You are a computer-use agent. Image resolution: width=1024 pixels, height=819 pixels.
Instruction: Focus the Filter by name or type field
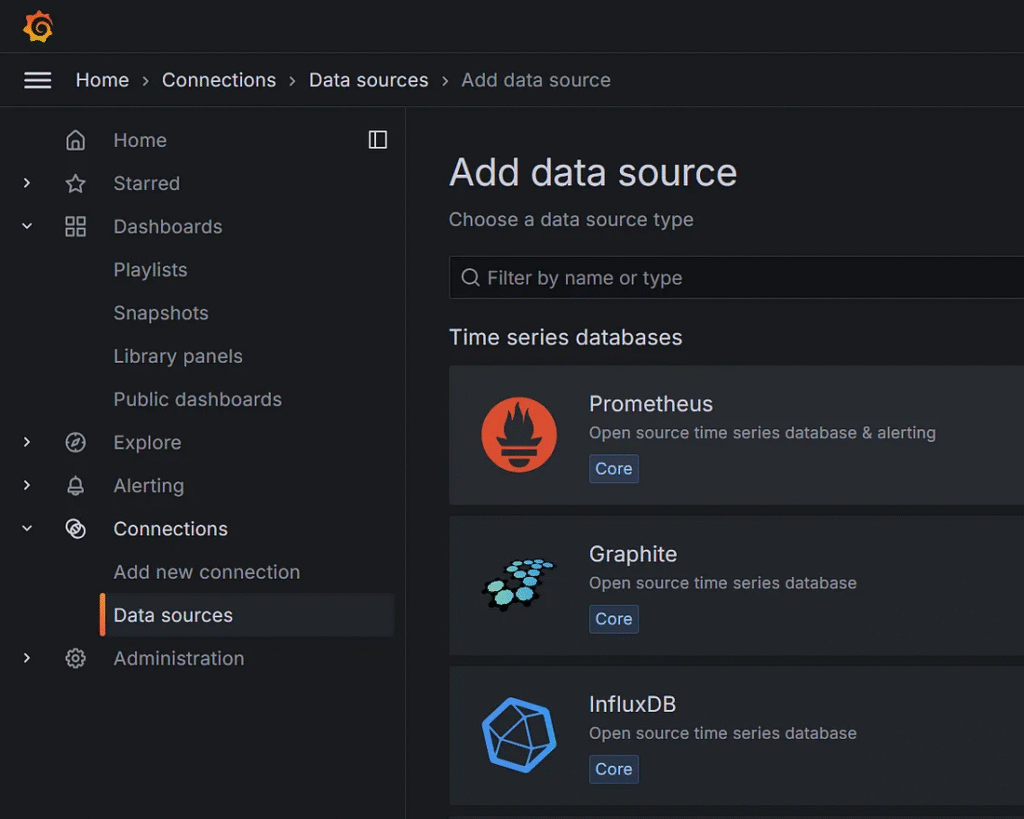click(736, 278)
